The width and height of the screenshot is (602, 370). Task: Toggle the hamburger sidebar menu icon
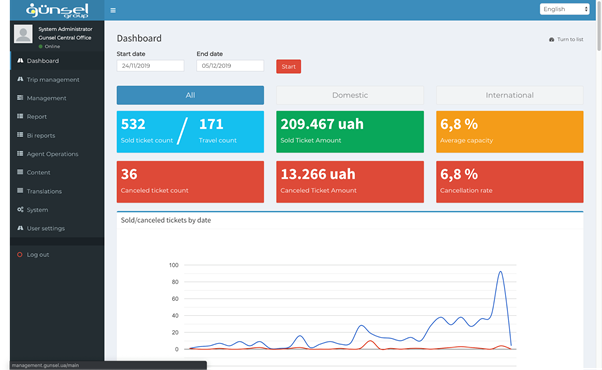click(x=113, y=10)
